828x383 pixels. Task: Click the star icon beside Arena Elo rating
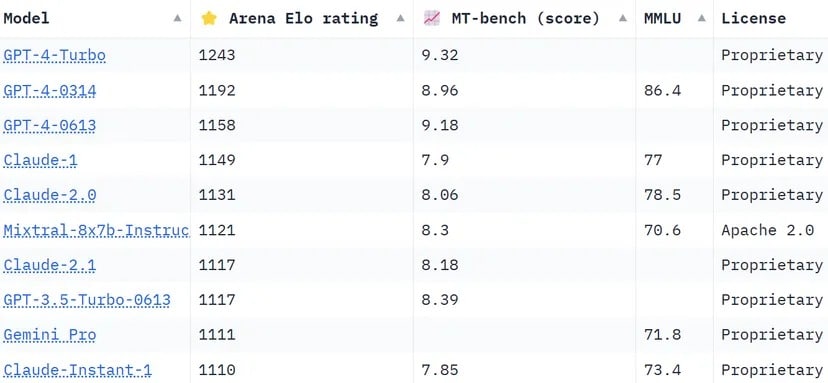(209, 18)
